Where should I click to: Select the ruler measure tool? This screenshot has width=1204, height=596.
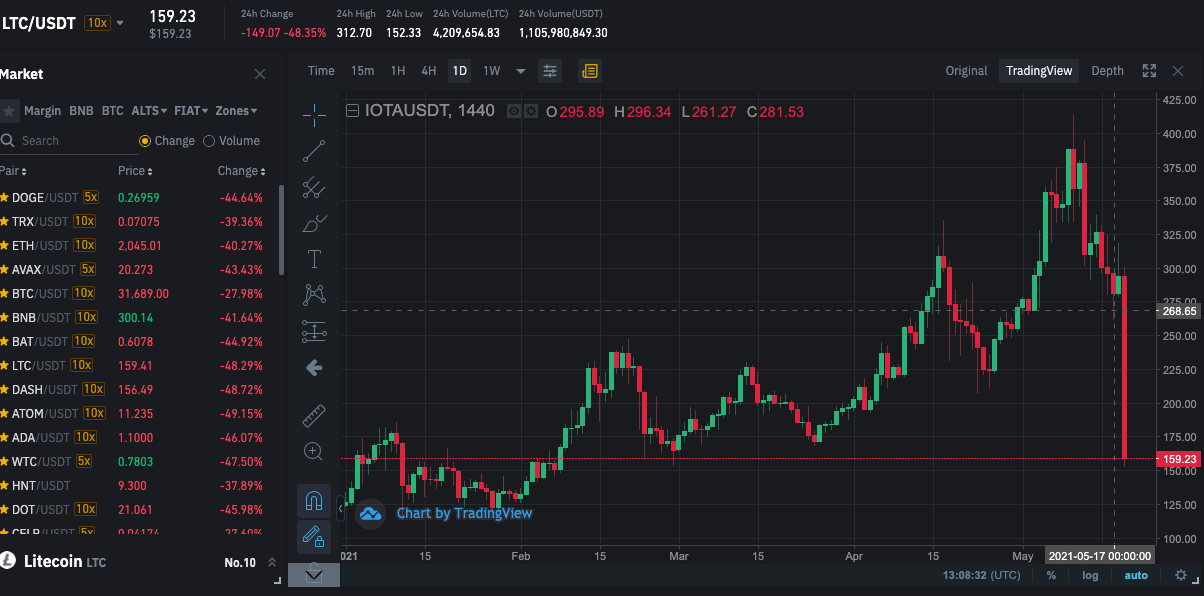click(314, 415)
